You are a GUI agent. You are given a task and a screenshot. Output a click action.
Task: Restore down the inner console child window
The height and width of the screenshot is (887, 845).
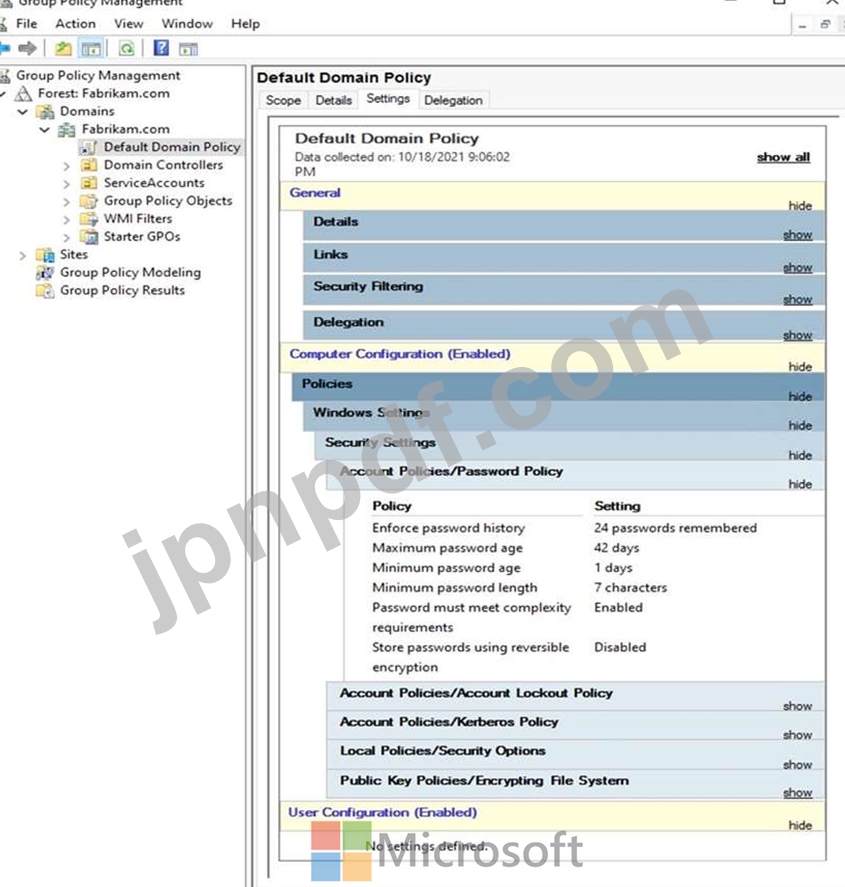click(x=825, y=24)
